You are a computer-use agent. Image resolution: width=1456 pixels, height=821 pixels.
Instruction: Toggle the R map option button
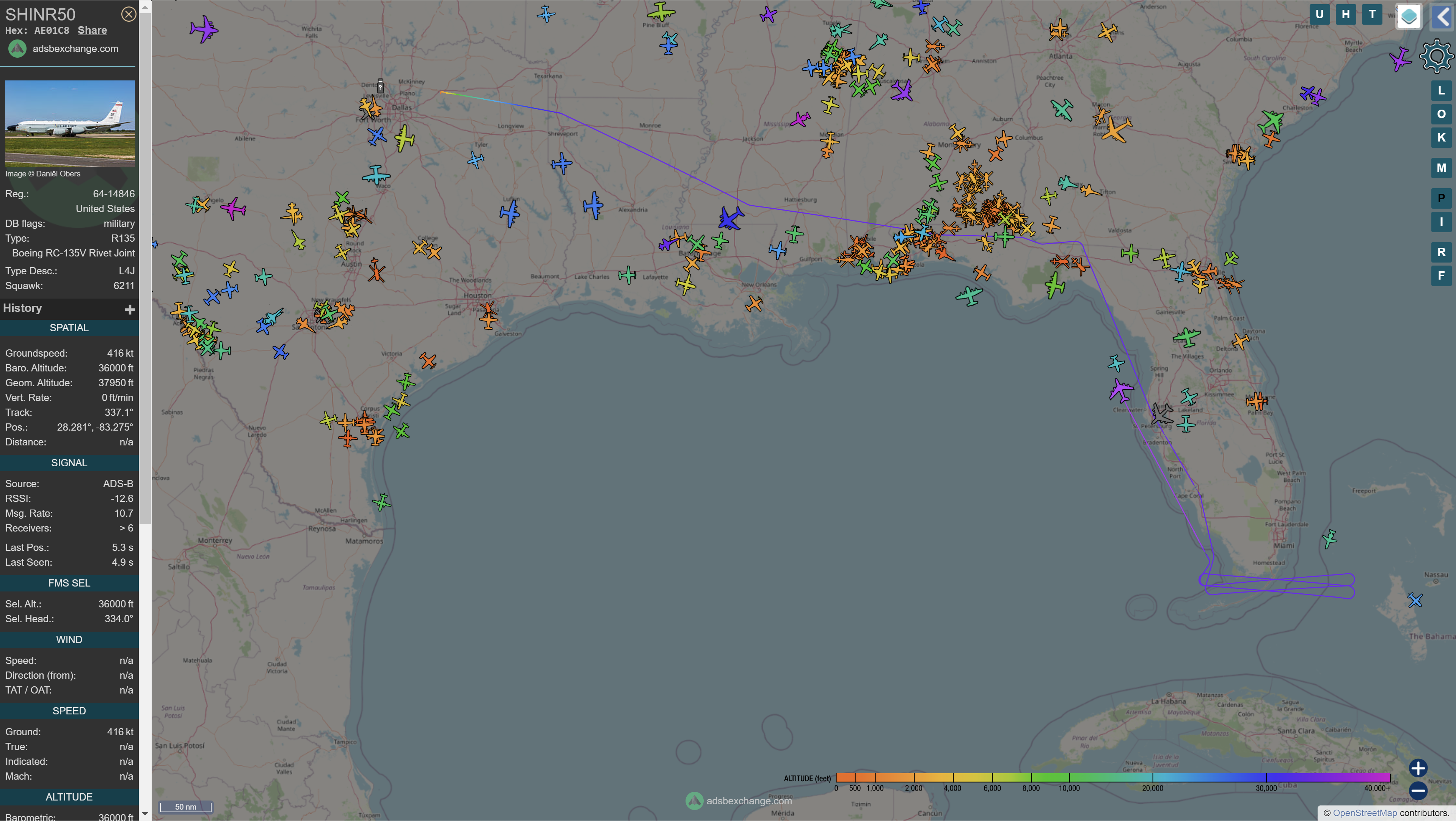[1441, 252]
